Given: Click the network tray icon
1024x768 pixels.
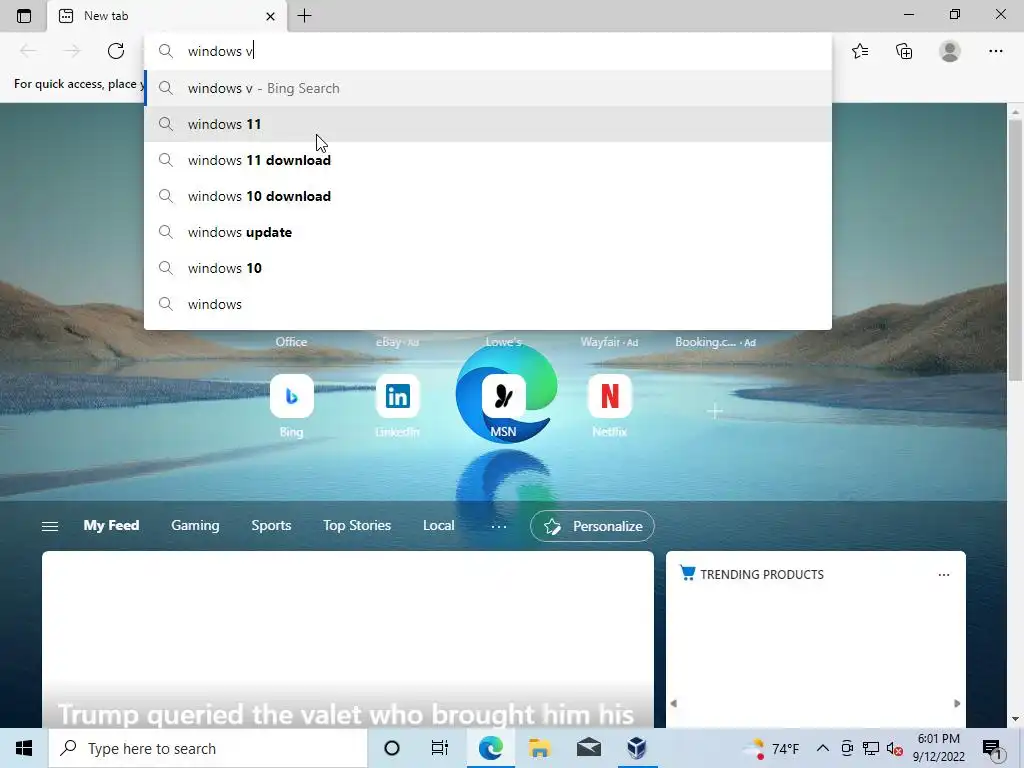Looking at the screenshot, I should (871, 748).
